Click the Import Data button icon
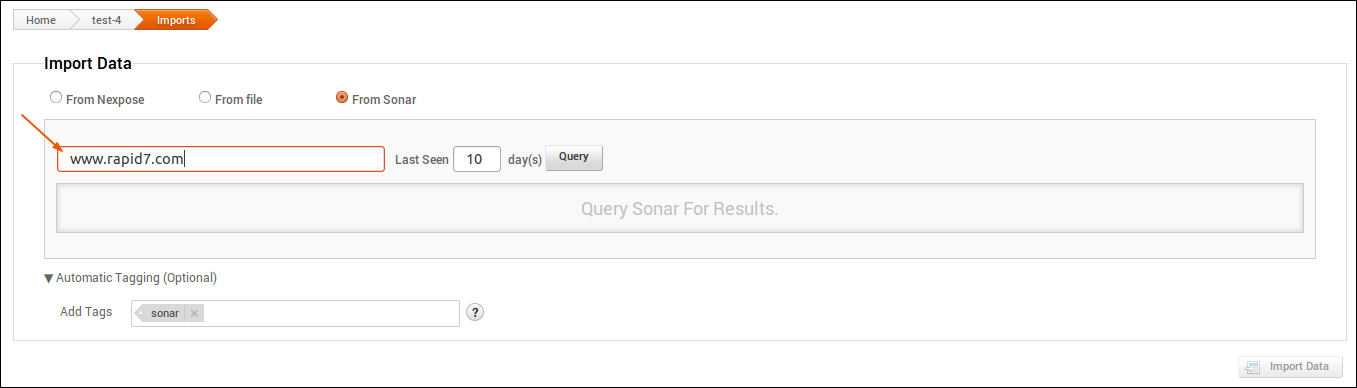1357x388 pixels. [x=1253, y=367]
